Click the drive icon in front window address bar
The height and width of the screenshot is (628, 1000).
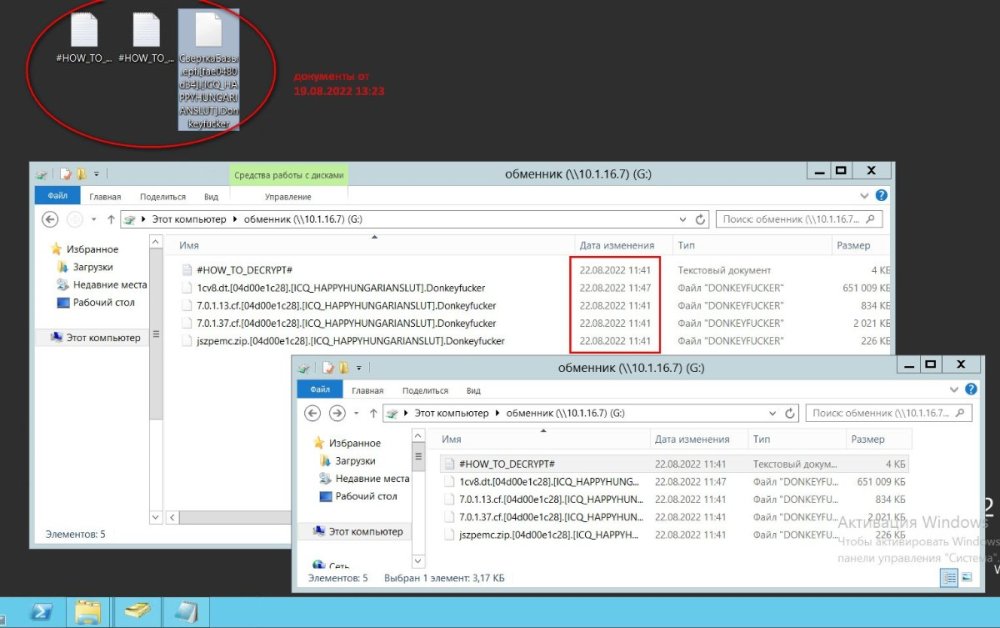click(x=392, y=413)
